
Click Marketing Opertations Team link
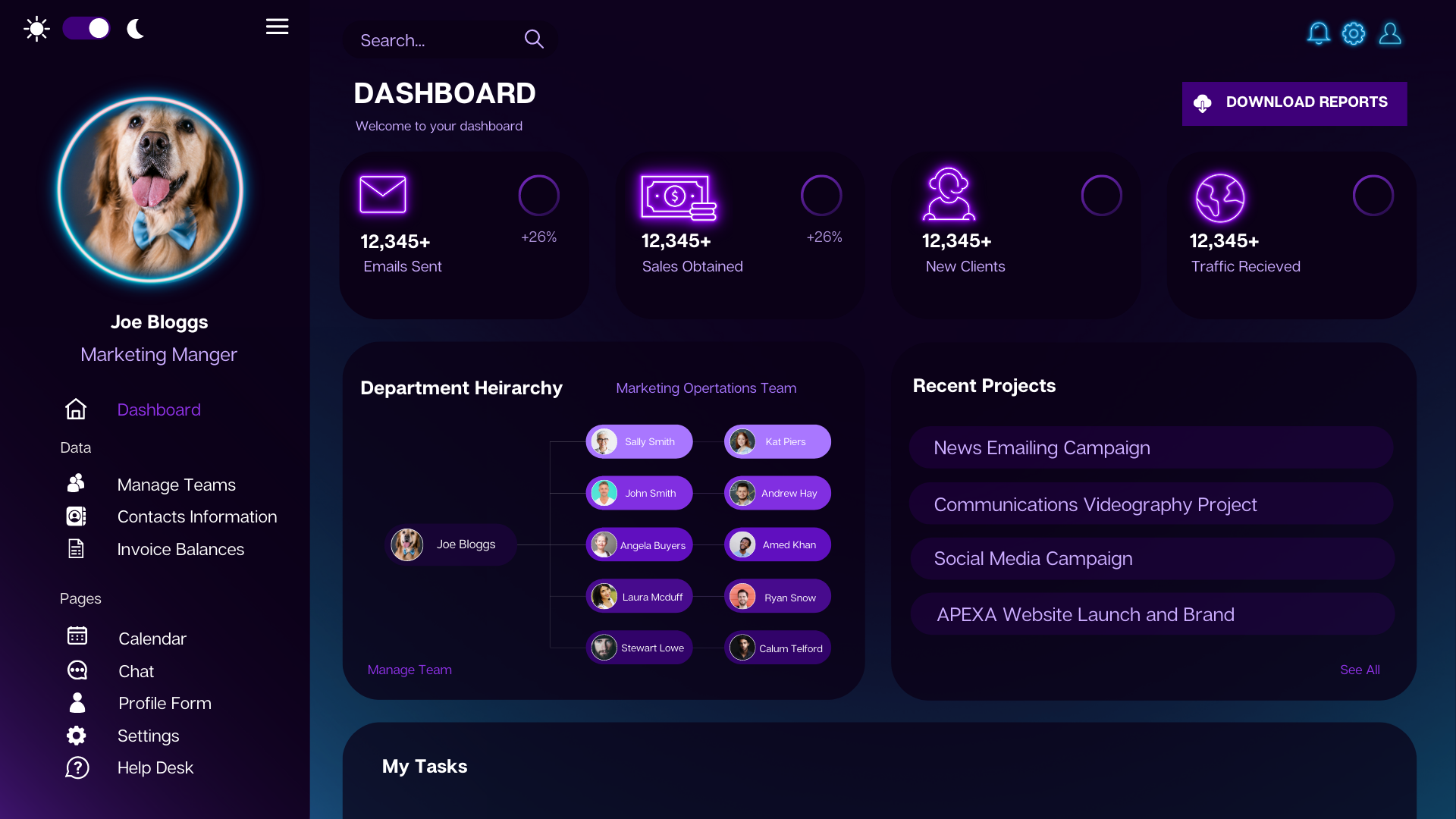tap(706, 388)
